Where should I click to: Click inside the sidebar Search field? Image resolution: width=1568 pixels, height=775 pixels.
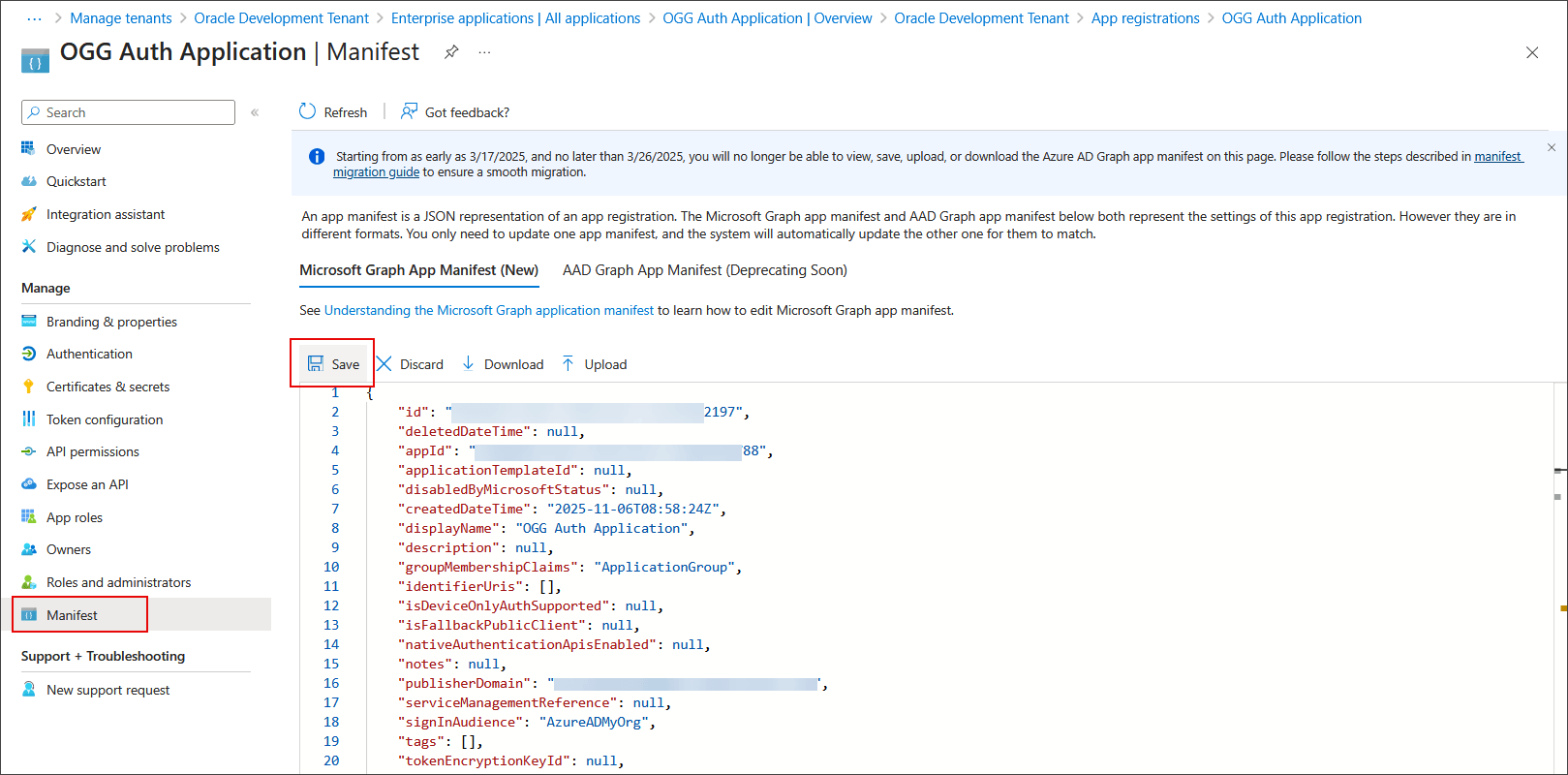[128, 112]
